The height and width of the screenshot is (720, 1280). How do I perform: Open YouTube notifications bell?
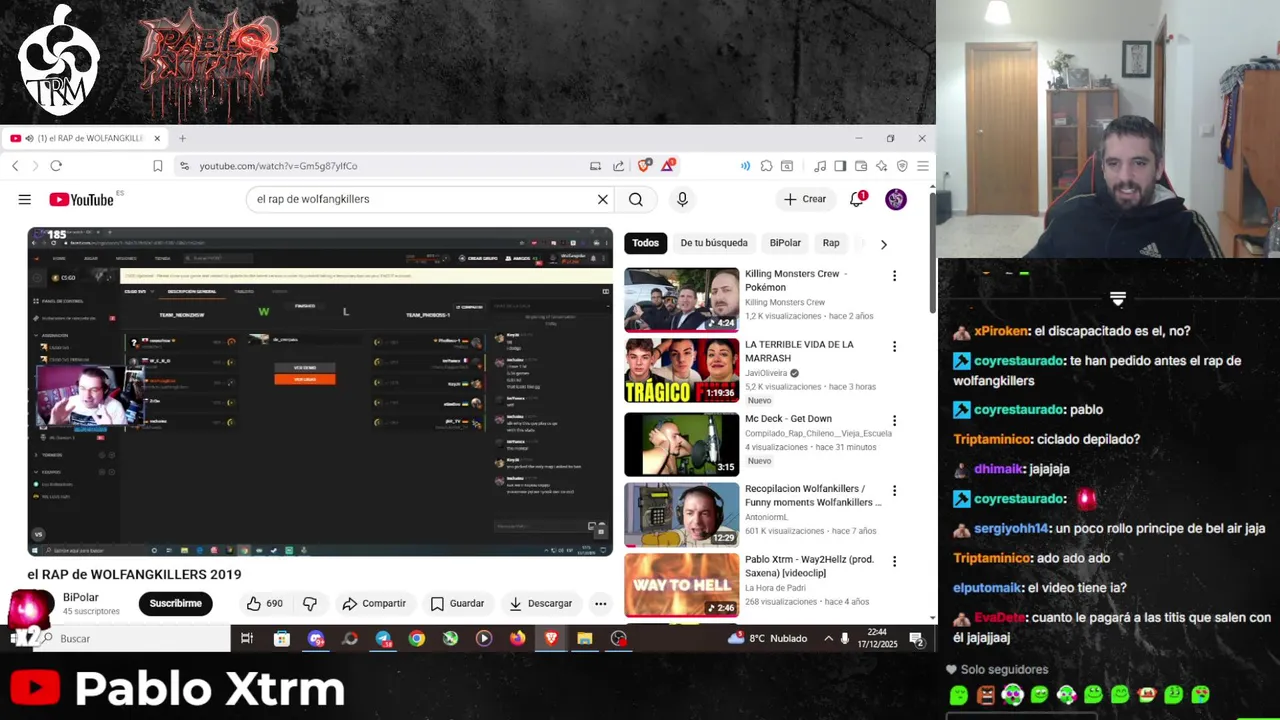coord(857,199)
